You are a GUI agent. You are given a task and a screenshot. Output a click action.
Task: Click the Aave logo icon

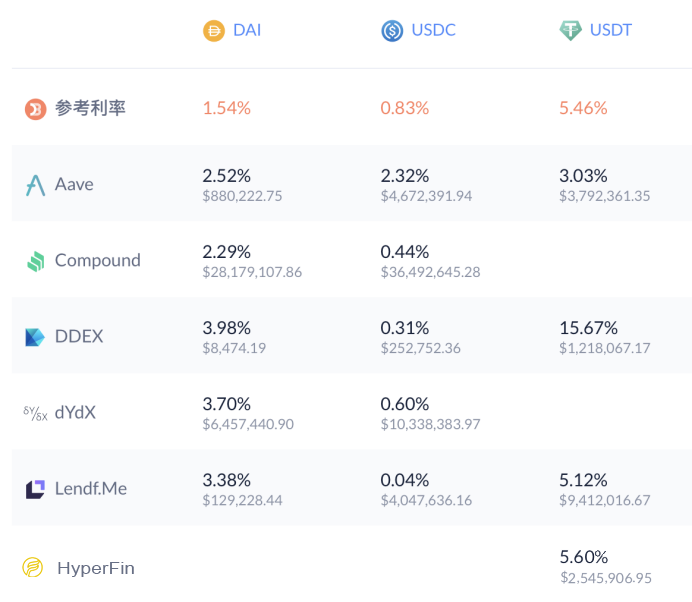click(x=35, y=185)
